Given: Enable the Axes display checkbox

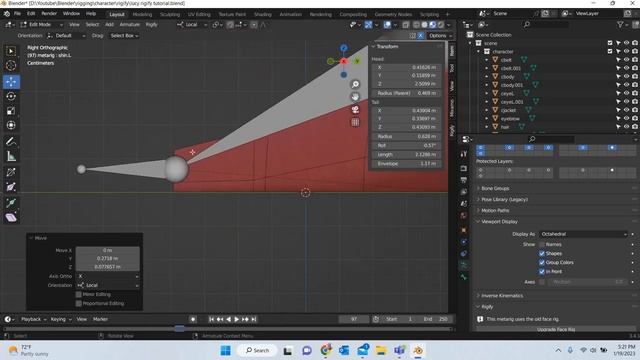Looking at the screenshot, I should [x=542, y=282].
